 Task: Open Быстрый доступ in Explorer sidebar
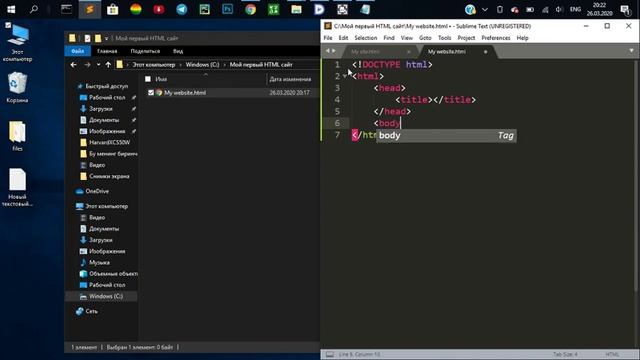tap(107, 86)
